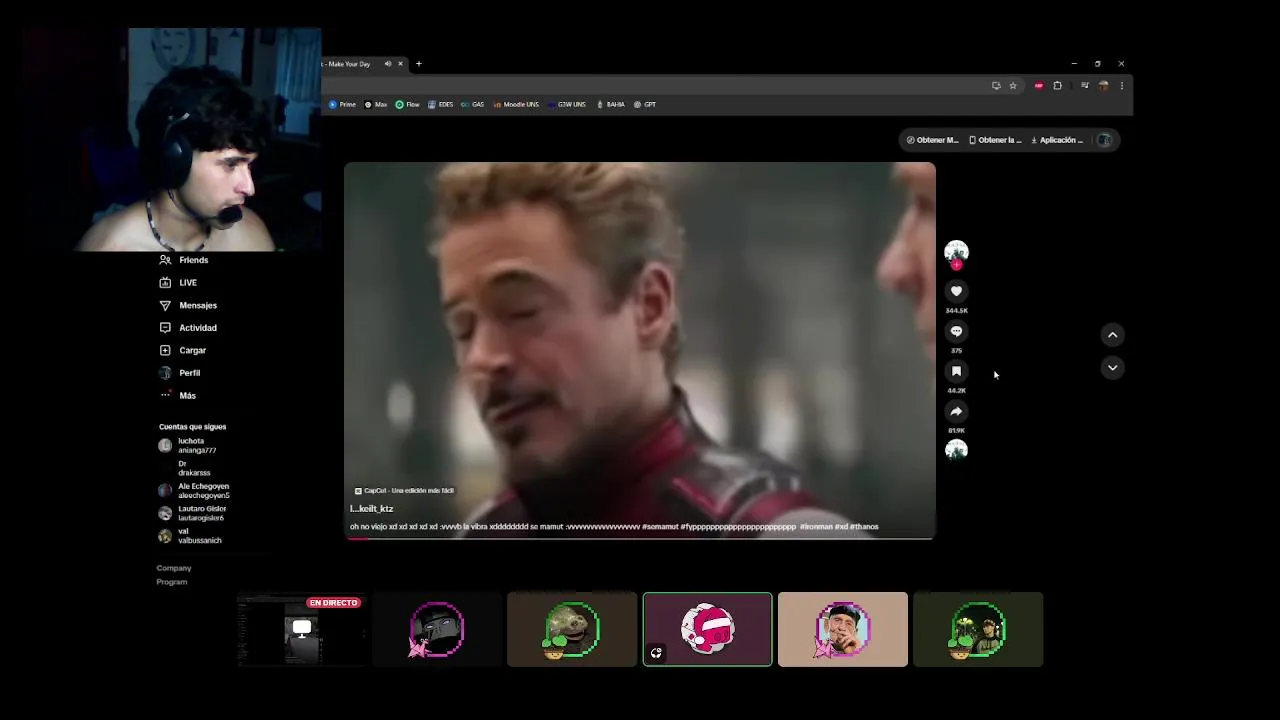Click the Obtener M... button
The width and height of the screenshot is (1280, 720).
coord(932,140)
